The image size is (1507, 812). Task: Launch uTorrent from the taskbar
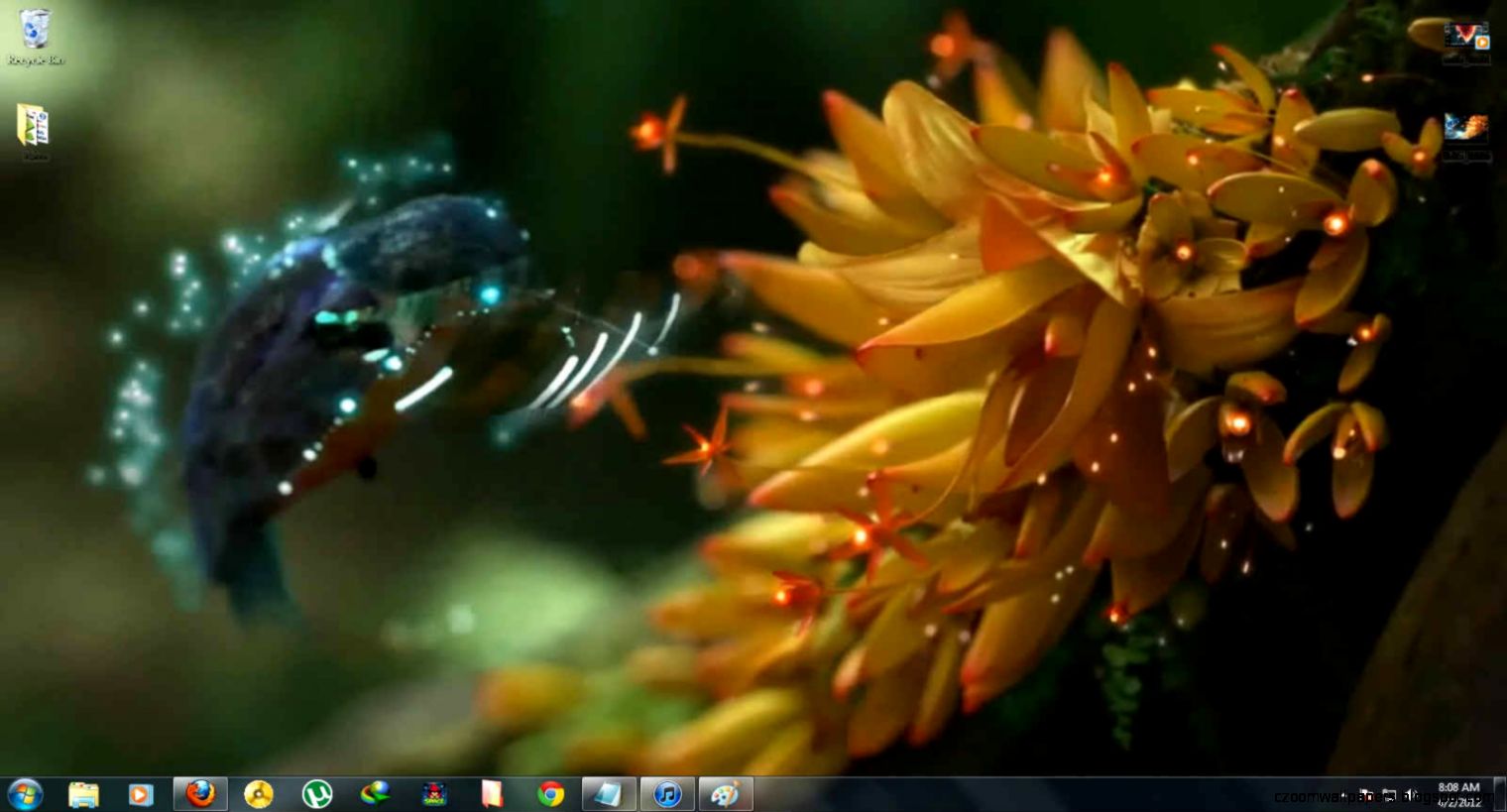(x=317, y=794)
